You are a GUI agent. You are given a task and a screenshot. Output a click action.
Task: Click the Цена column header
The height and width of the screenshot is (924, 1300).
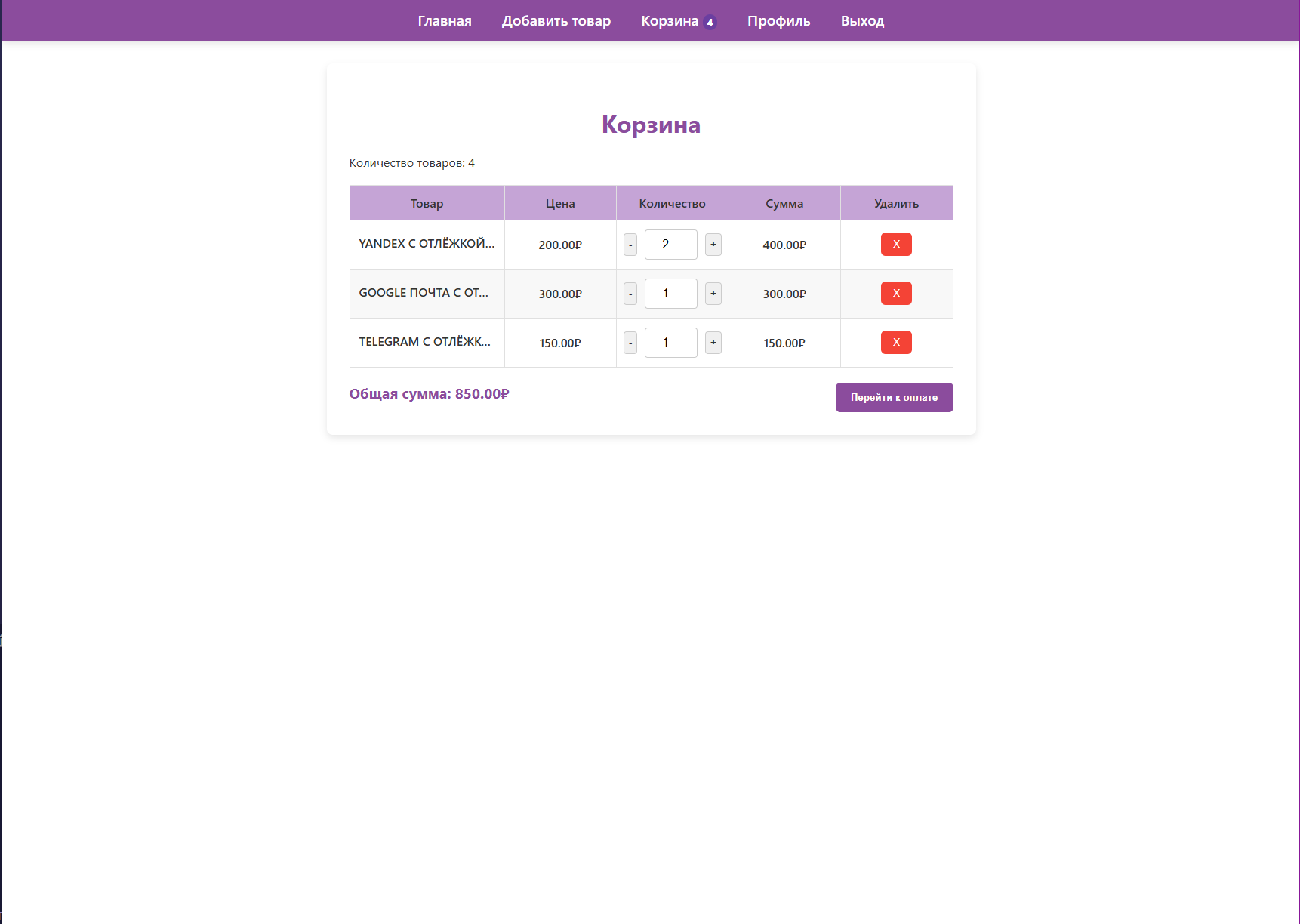(560, 204)
